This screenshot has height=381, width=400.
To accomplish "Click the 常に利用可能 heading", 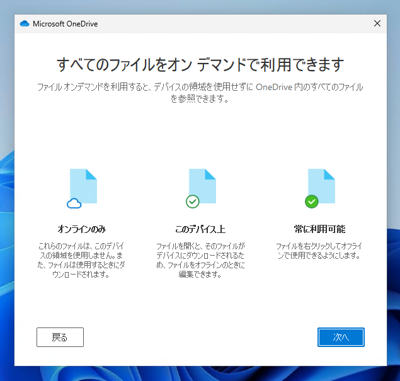I will pos(320,229).
